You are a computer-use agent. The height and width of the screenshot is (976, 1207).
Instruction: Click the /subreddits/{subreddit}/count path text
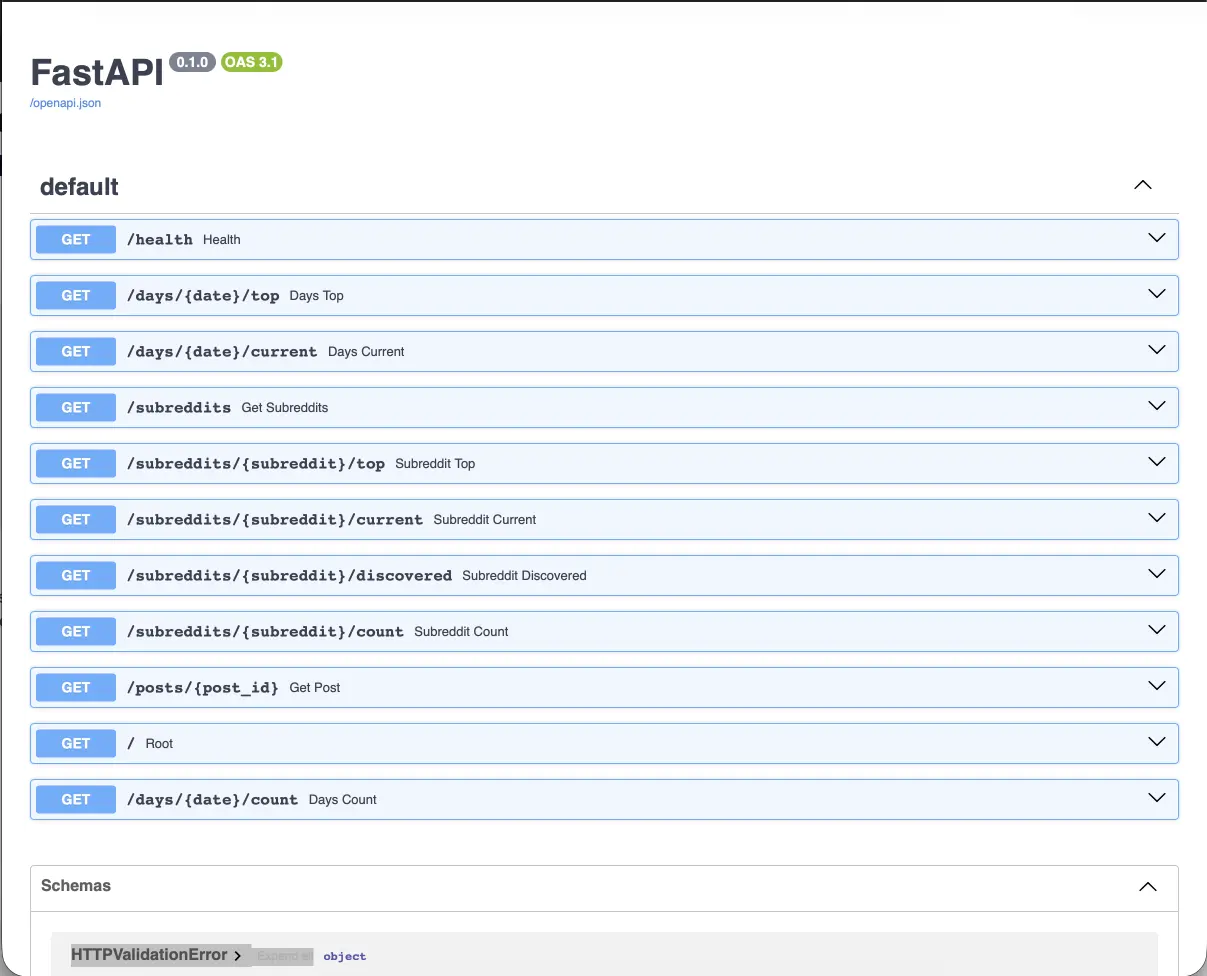[x=265, y=631]
